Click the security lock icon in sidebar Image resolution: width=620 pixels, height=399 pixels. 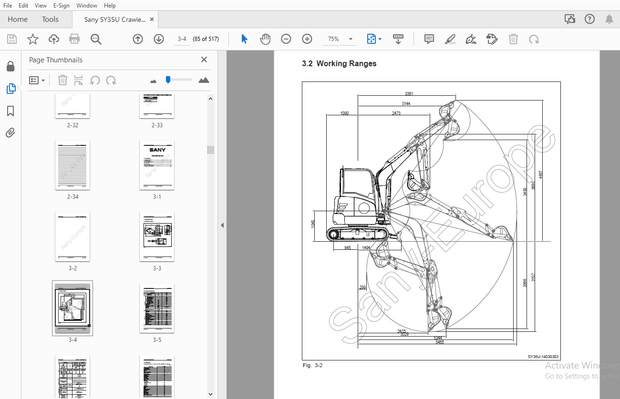click(11, 66)
